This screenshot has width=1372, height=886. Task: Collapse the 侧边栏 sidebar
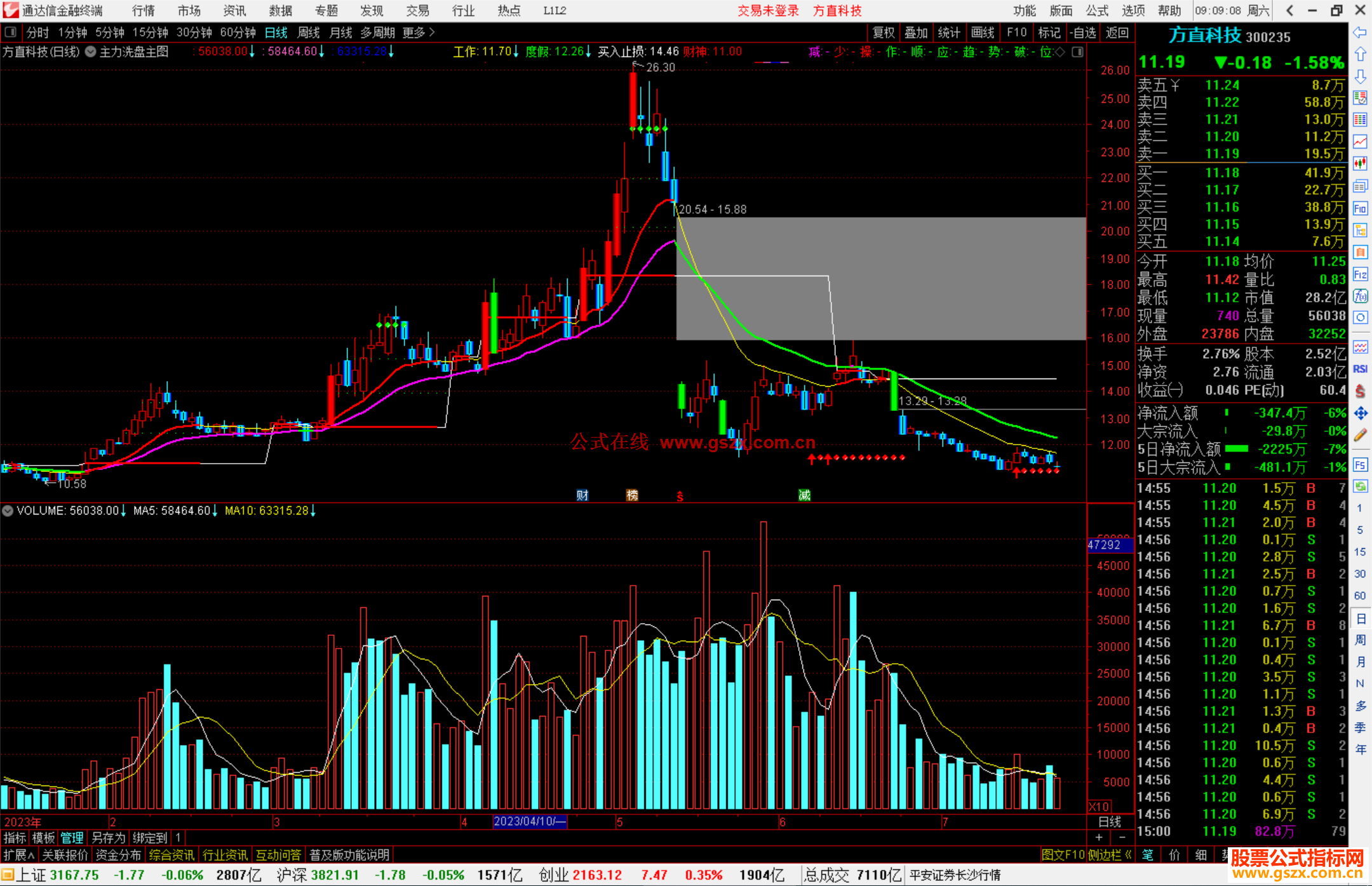click(x=1110, y=855)
